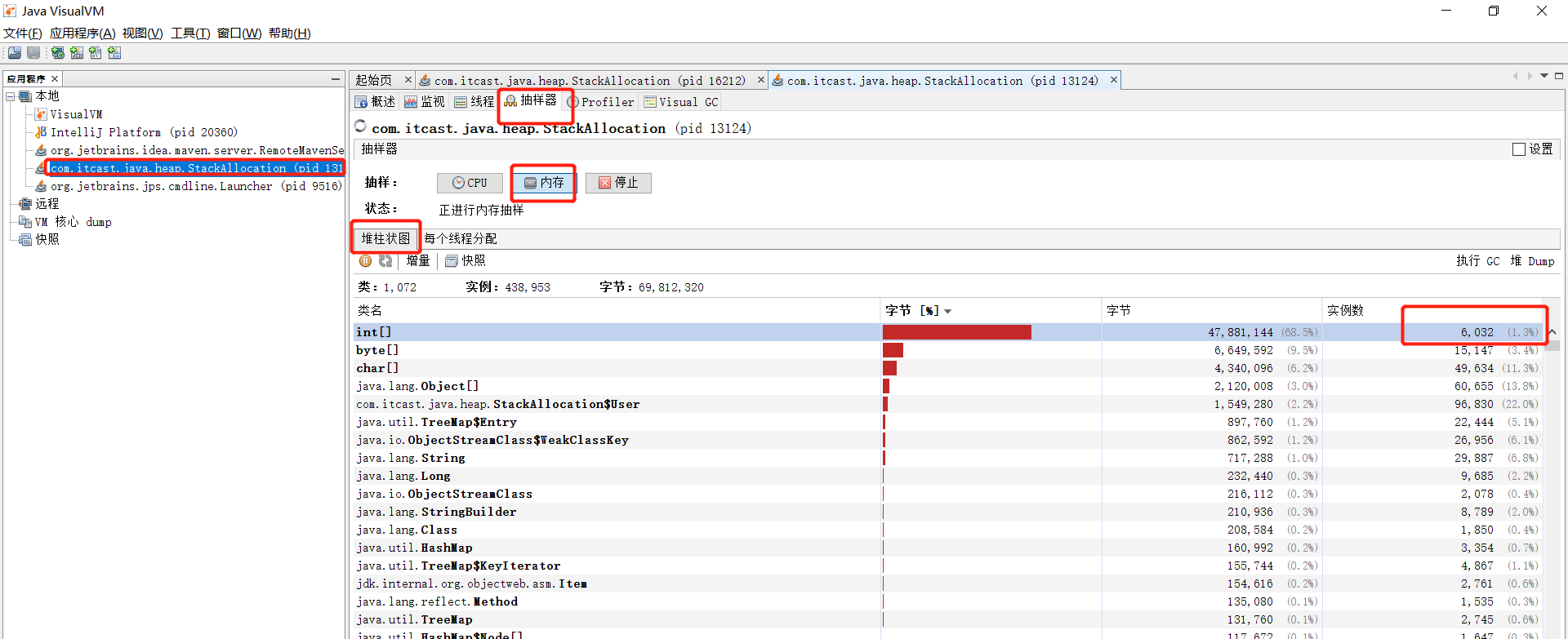Click the greyed Save snapshot toolbar icon

(33, 53)
